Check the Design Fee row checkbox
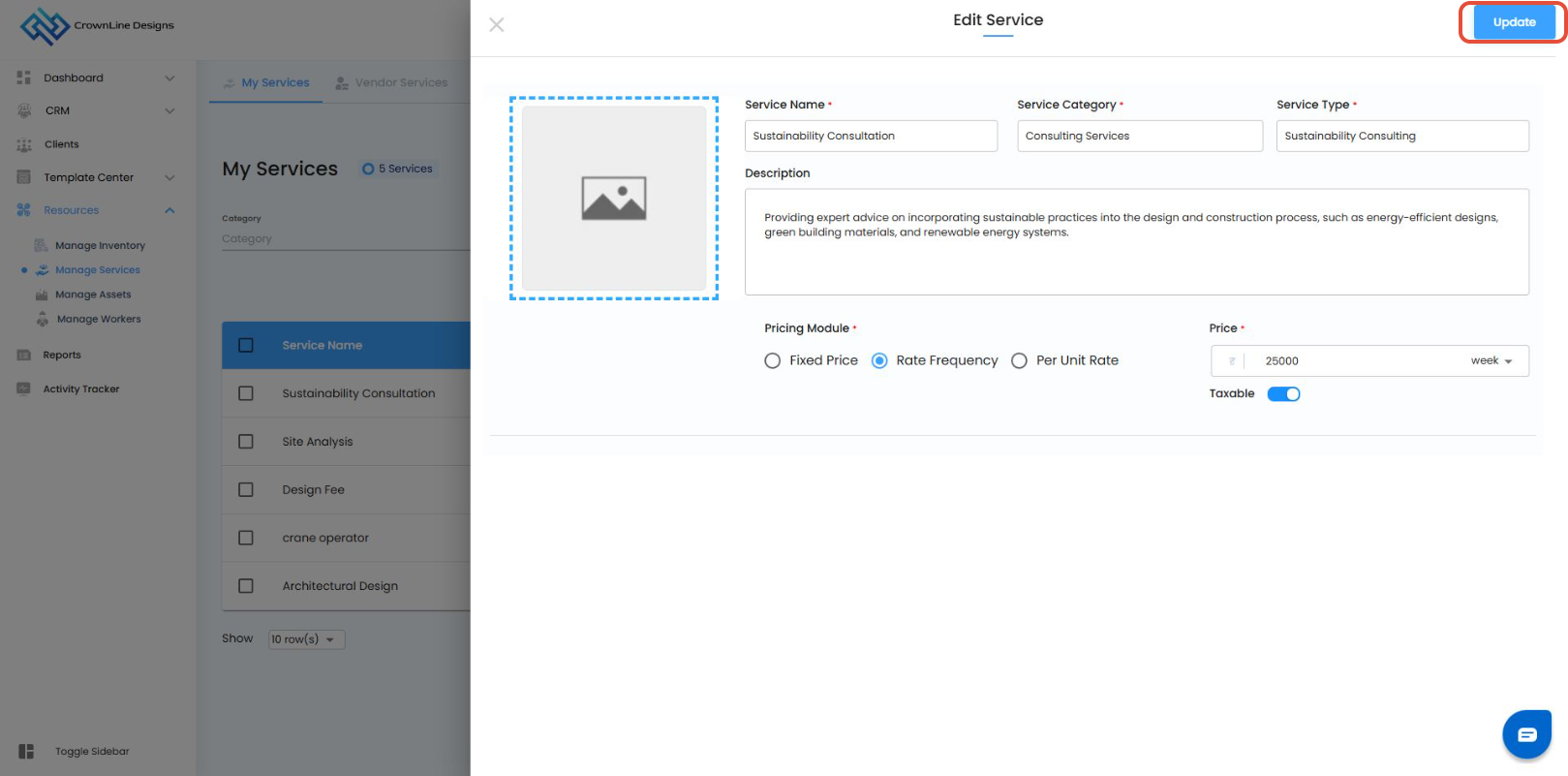 pyautogui.click(x=246, y=490)
